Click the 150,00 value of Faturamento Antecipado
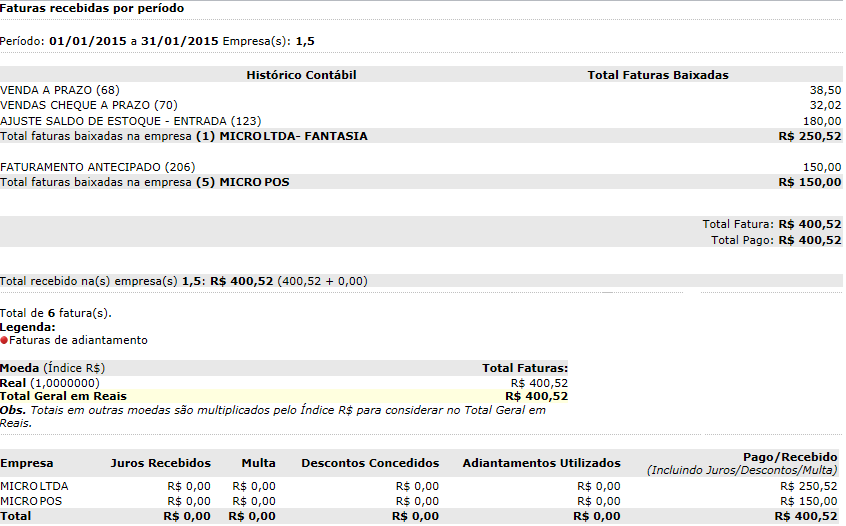Screen dimensions: 846x526 pyautogui.click(x=822, y=167)
